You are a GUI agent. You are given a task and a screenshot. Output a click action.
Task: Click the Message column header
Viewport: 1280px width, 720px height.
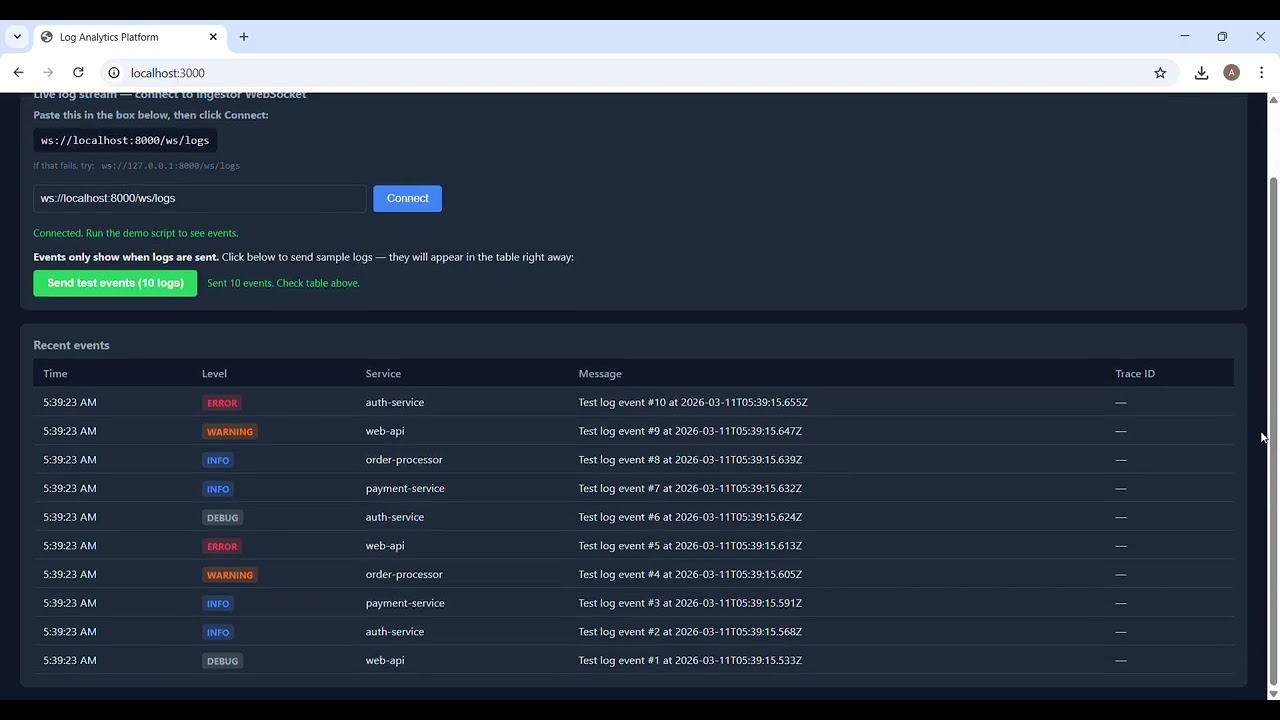(600, 374)
